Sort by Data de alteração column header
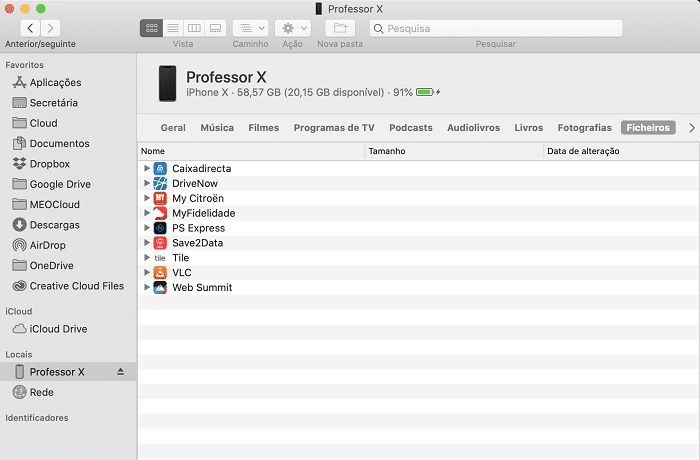The width and height of the screenshot is (700, 460). [x=621, y=151]
